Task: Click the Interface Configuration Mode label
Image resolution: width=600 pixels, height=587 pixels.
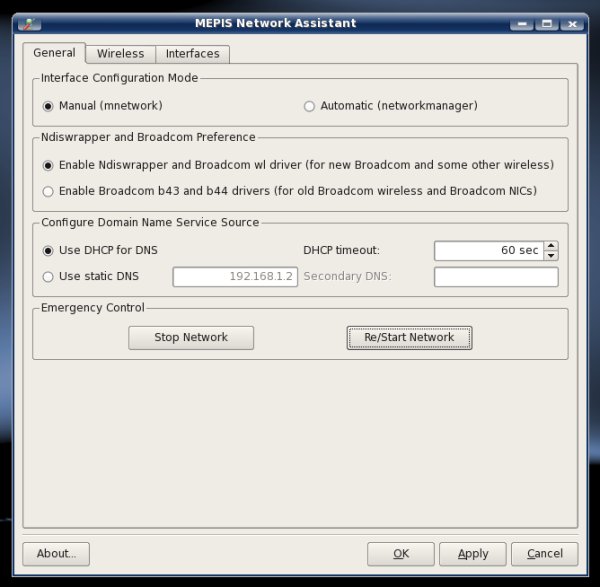Action: point(119,78)
